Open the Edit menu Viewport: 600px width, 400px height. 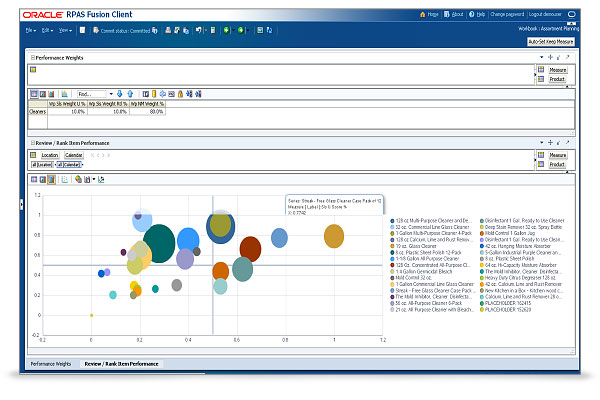[47, 30]
